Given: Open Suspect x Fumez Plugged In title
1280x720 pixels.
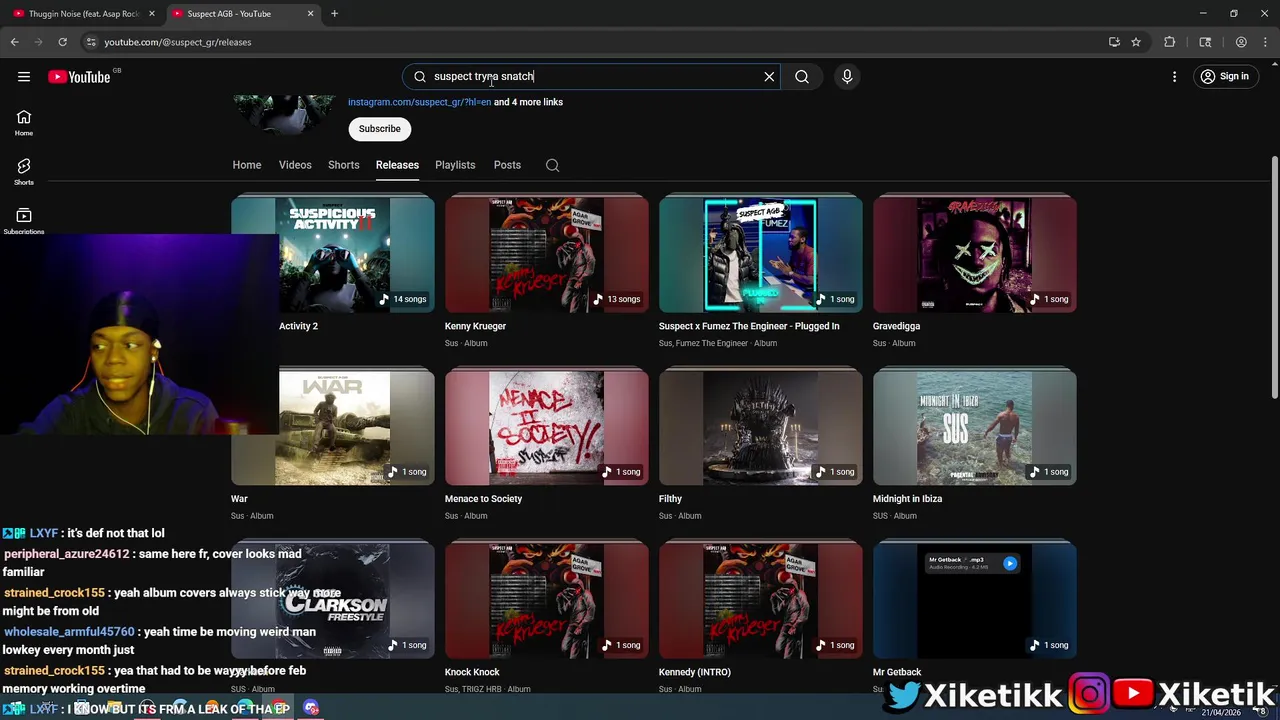Looking at the screenshot, I should 749,326.
